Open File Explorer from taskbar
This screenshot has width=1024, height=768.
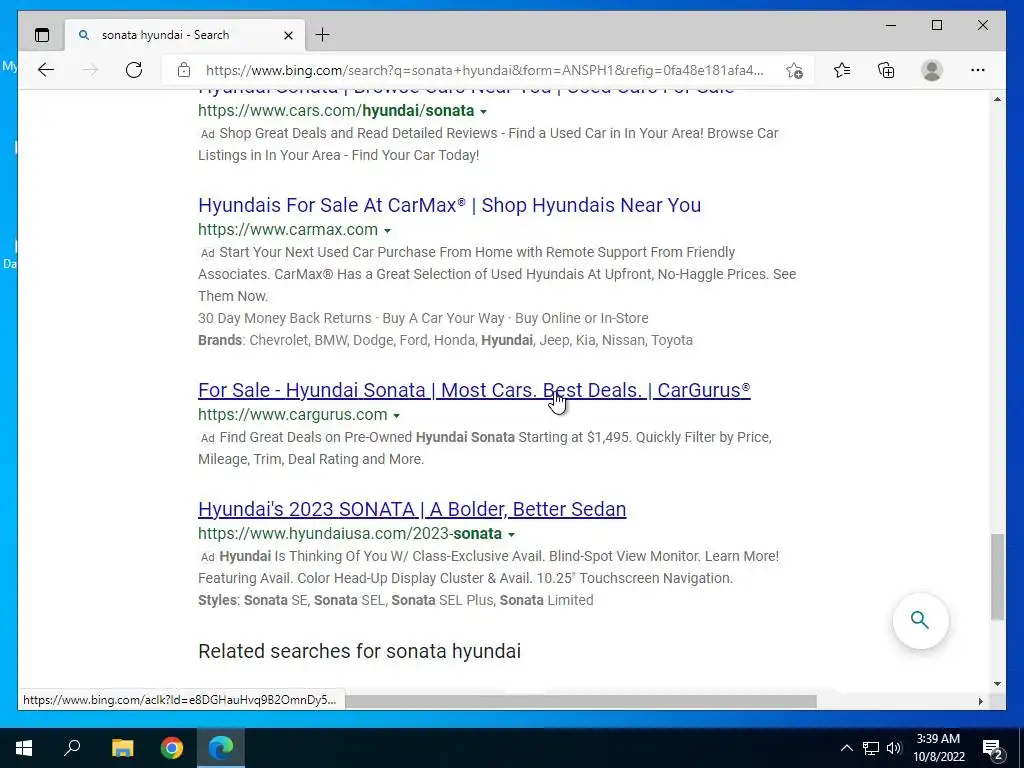click(122, 748)
